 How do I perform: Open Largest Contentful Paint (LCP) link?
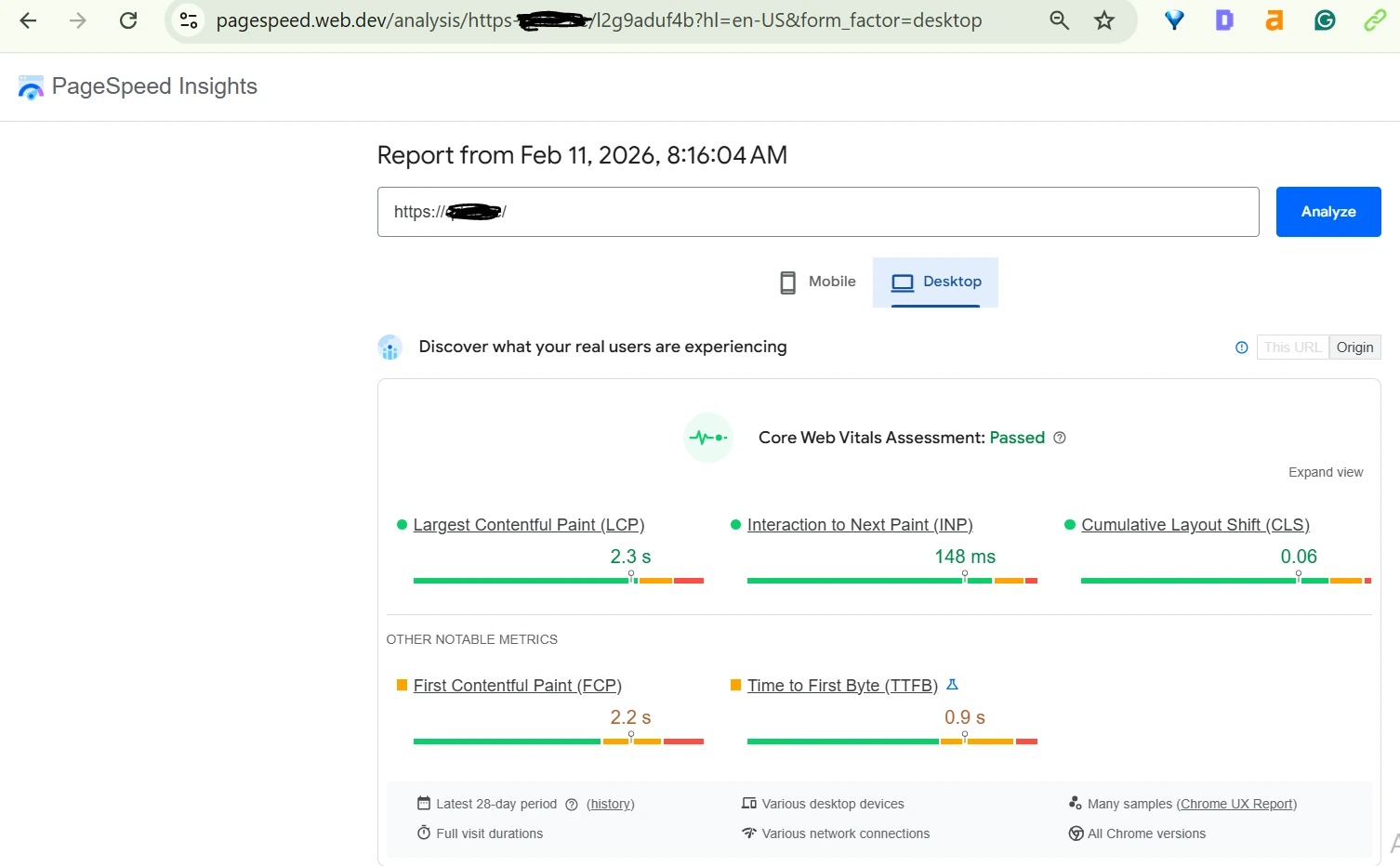(x=529, y=525)
